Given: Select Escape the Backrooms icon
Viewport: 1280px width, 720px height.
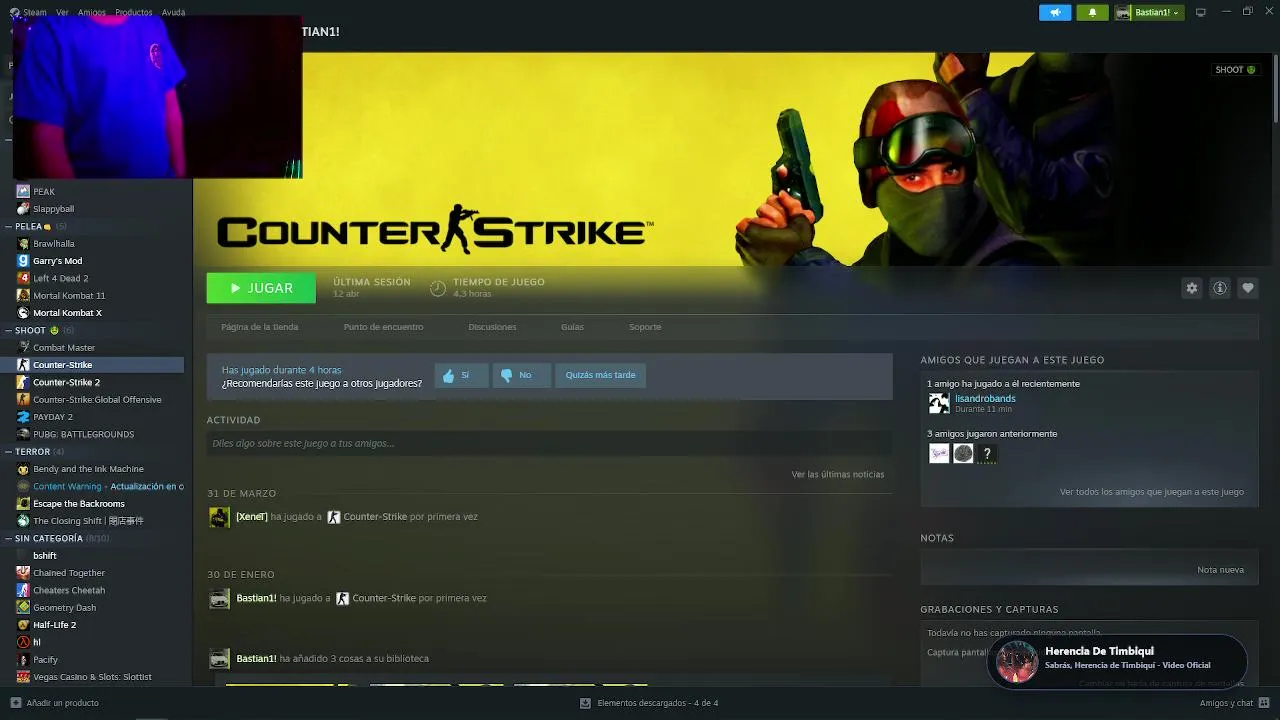Looking at the screenshot, I should (x=23, y=504).
